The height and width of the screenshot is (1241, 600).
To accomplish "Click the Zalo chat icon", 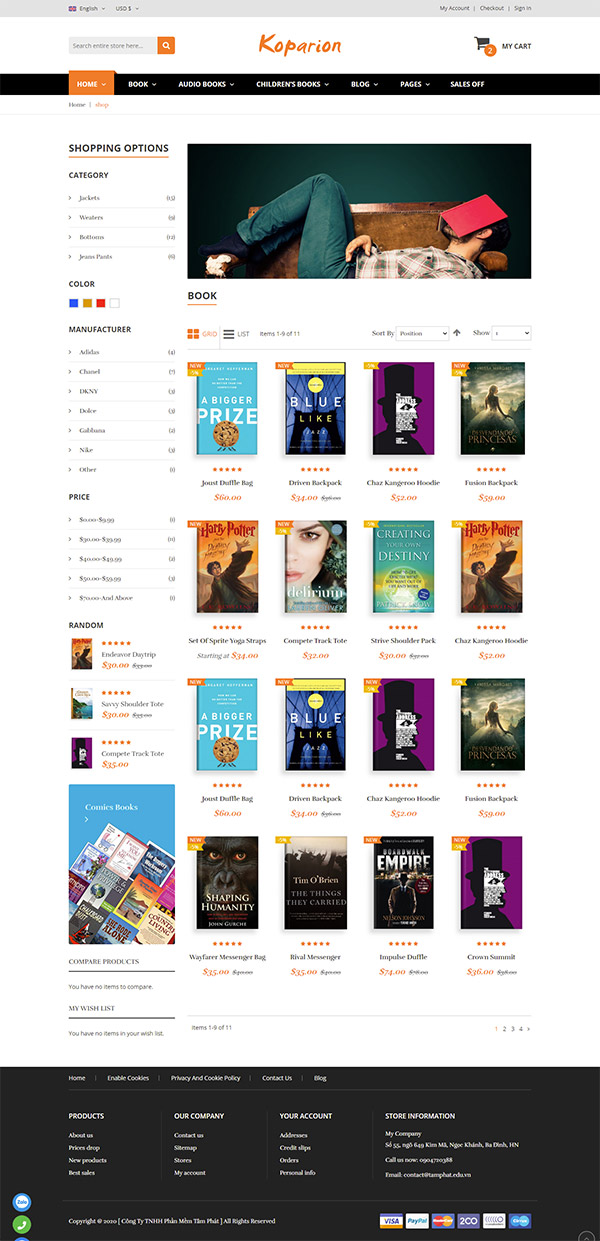I will point(22,1202).
